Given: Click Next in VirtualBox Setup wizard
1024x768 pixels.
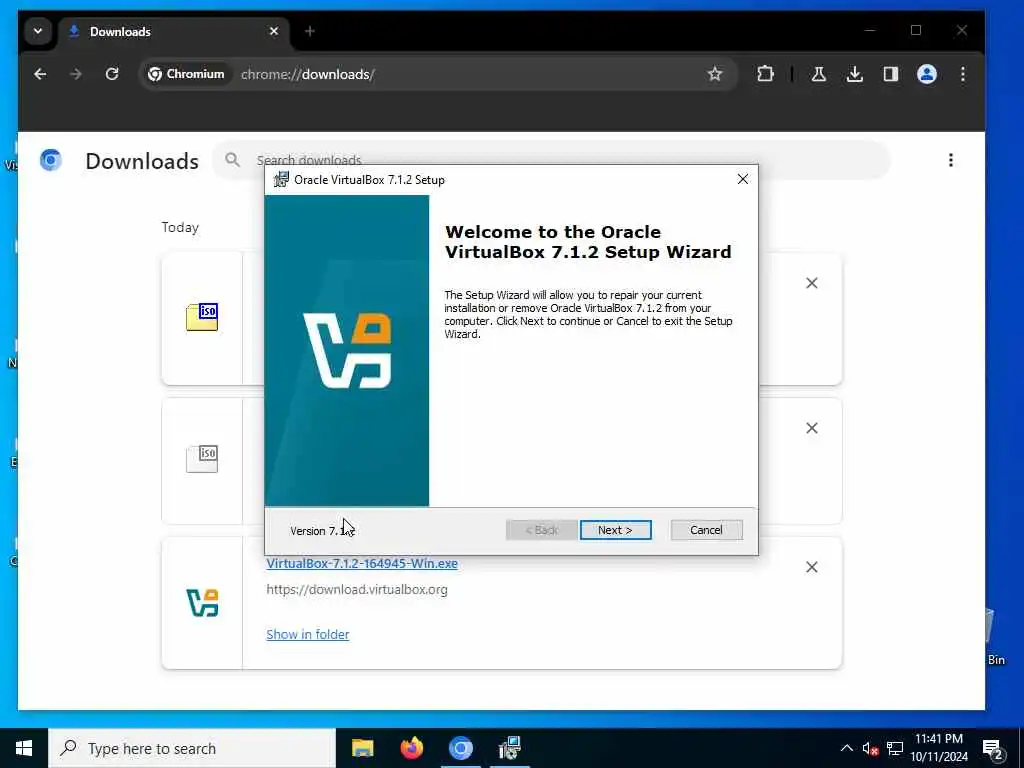Looking at the screenshot, I should [x=615, y=530].
